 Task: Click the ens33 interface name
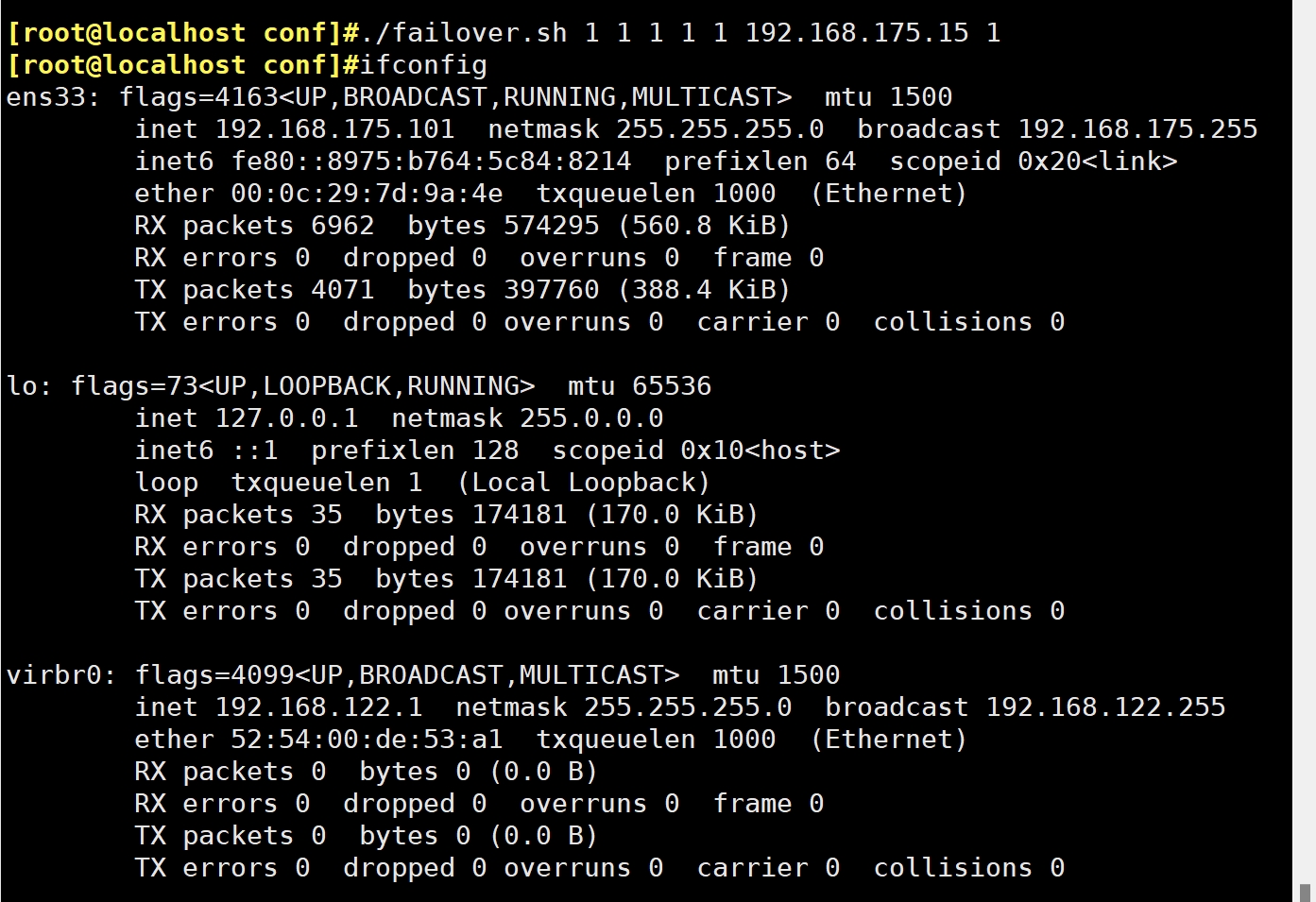[x=45, y=97]
